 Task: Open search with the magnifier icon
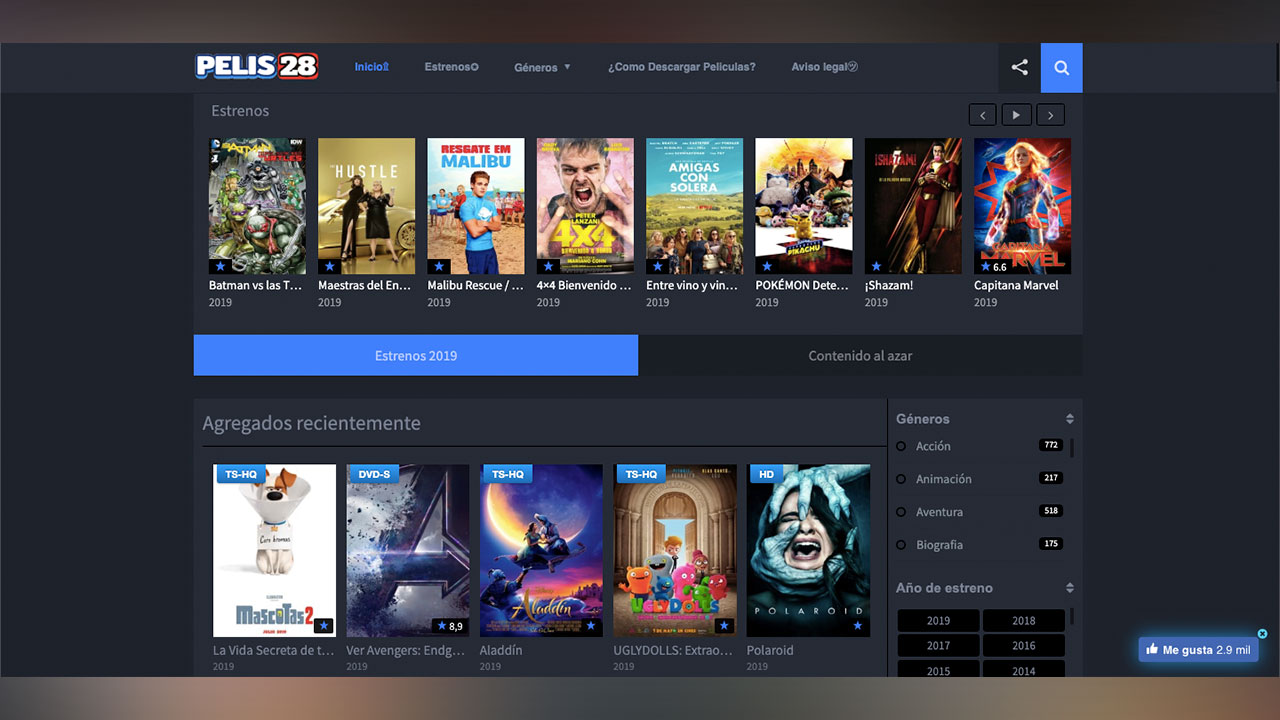[x=1061, y=68]
